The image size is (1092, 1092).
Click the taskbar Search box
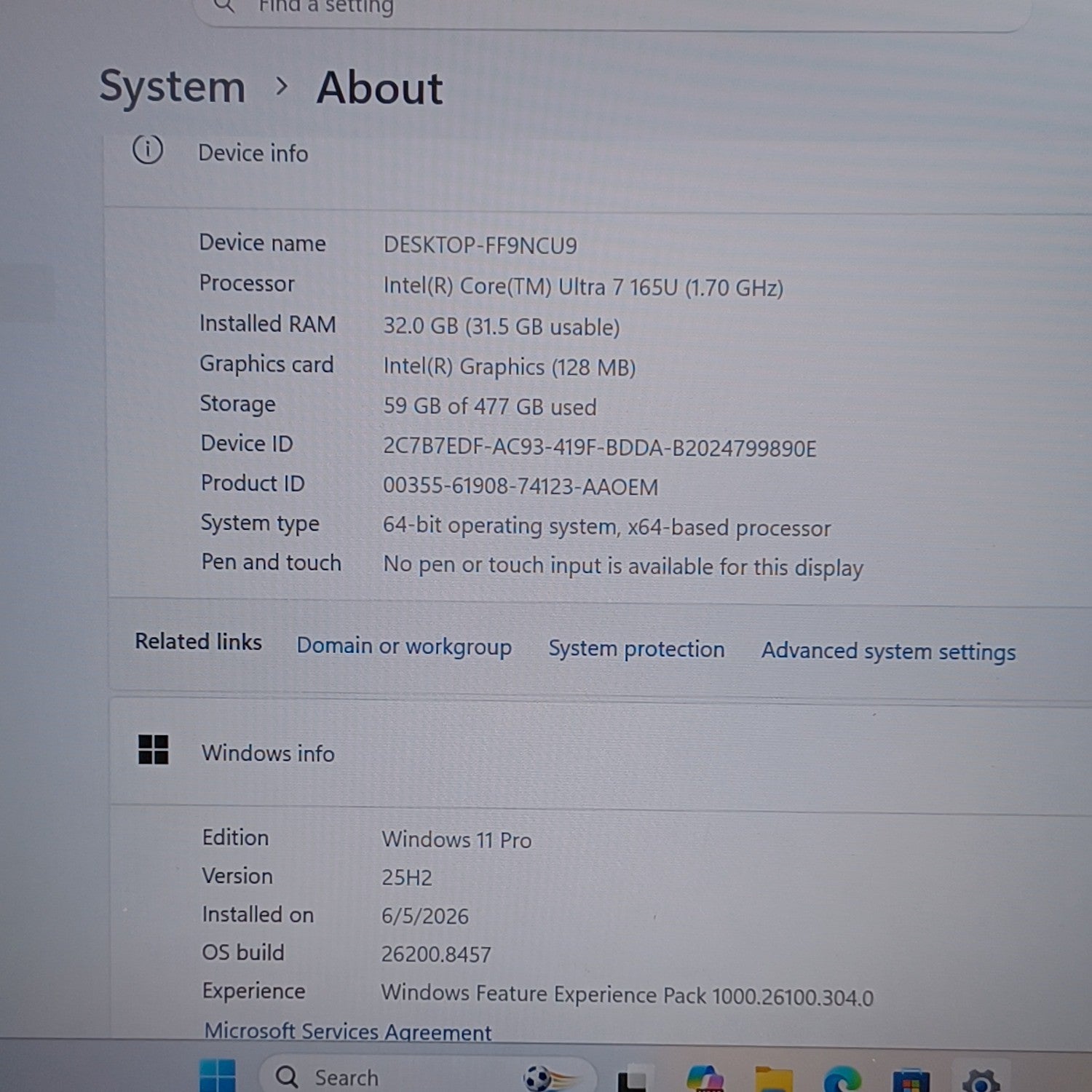[427, 1077]
